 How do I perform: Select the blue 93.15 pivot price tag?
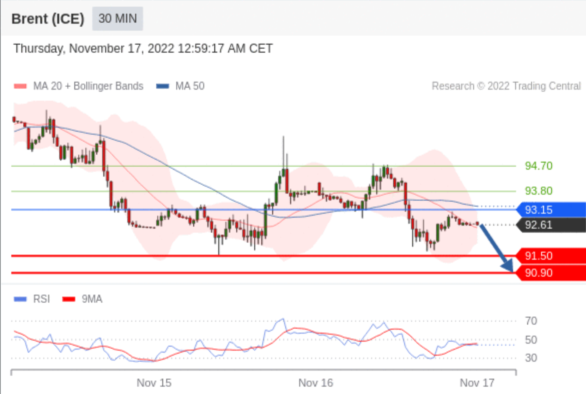click(551, 210)
